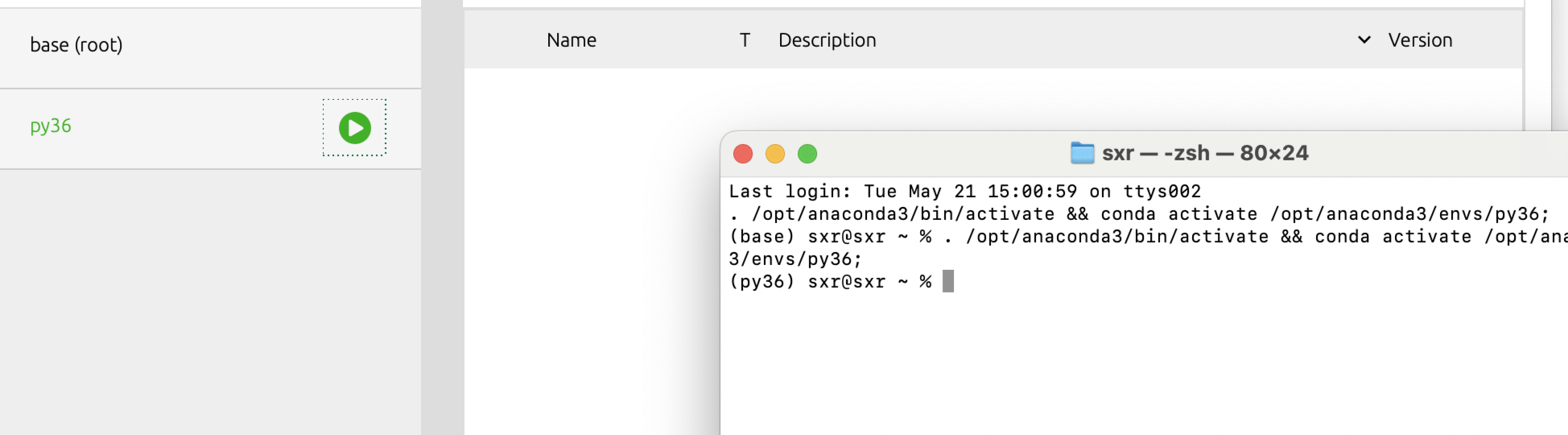
Task: Zoom the Terminal with the green button
Action: (807, 154)
